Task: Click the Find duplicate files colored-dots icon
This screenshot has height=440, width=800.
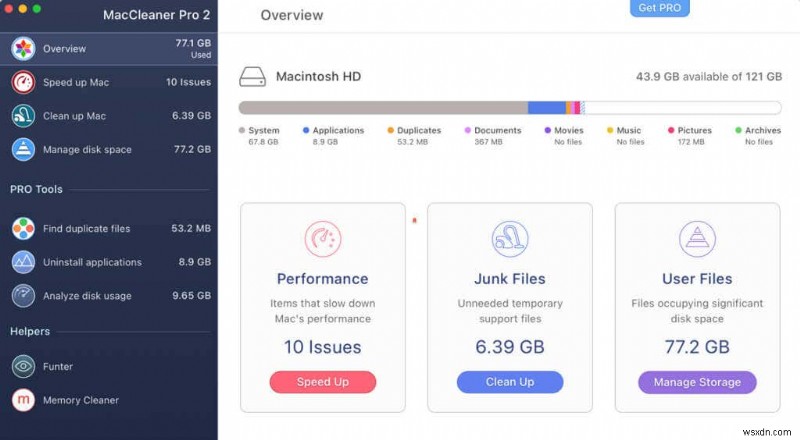Action: pyautogui.click(x=23, y=229)
